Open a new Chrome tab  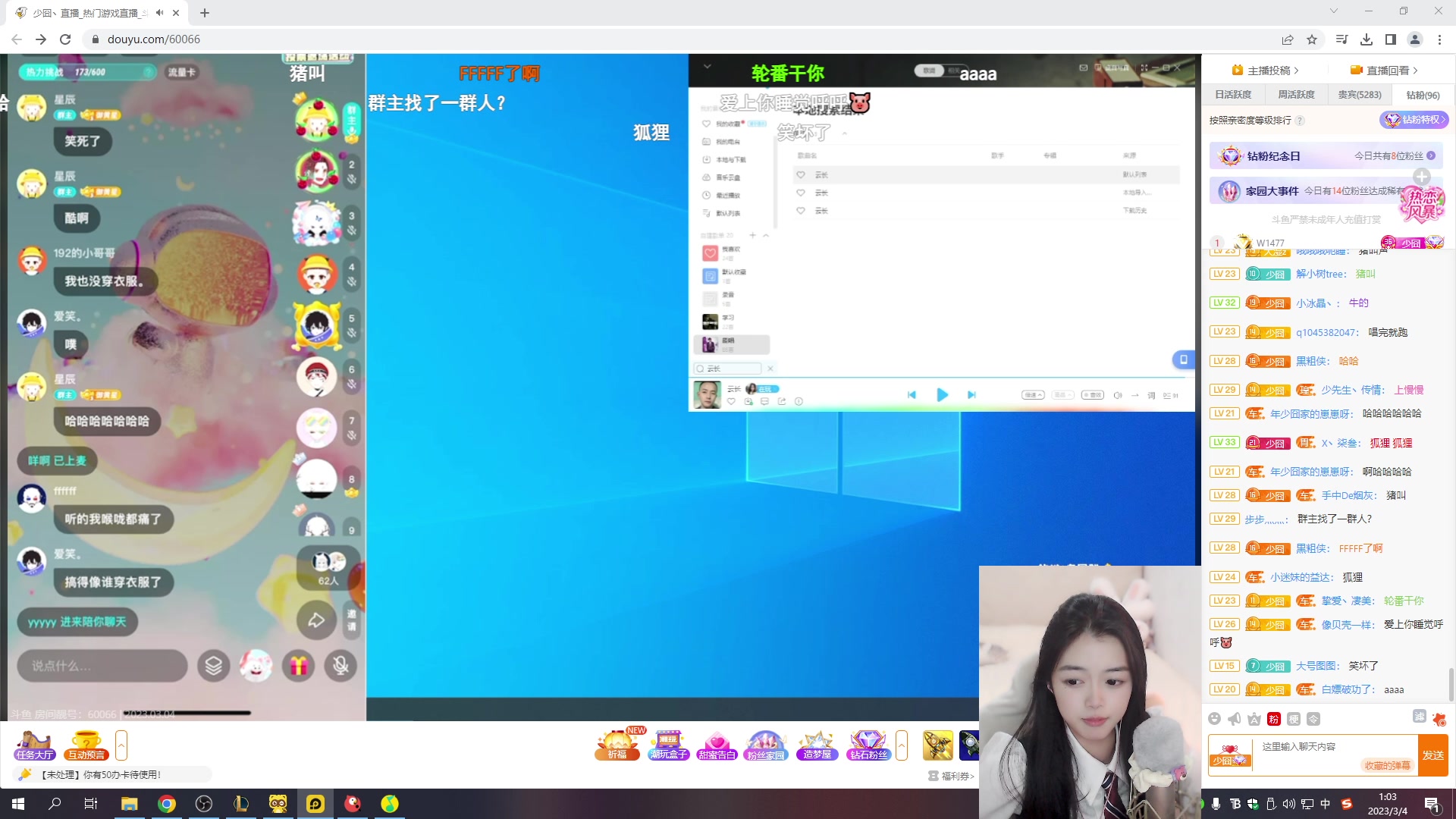205,13
